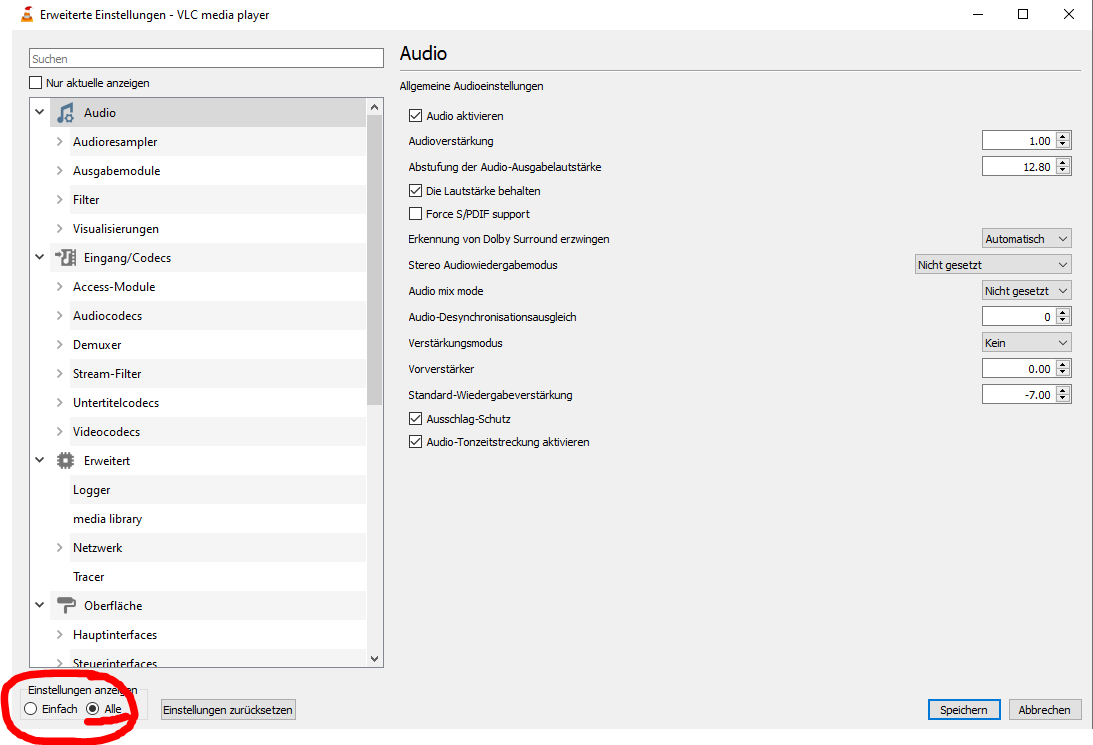Enable Force S/PDIF support checkbox
Viewport: 1093px width, 745px height.
(416, 214)
